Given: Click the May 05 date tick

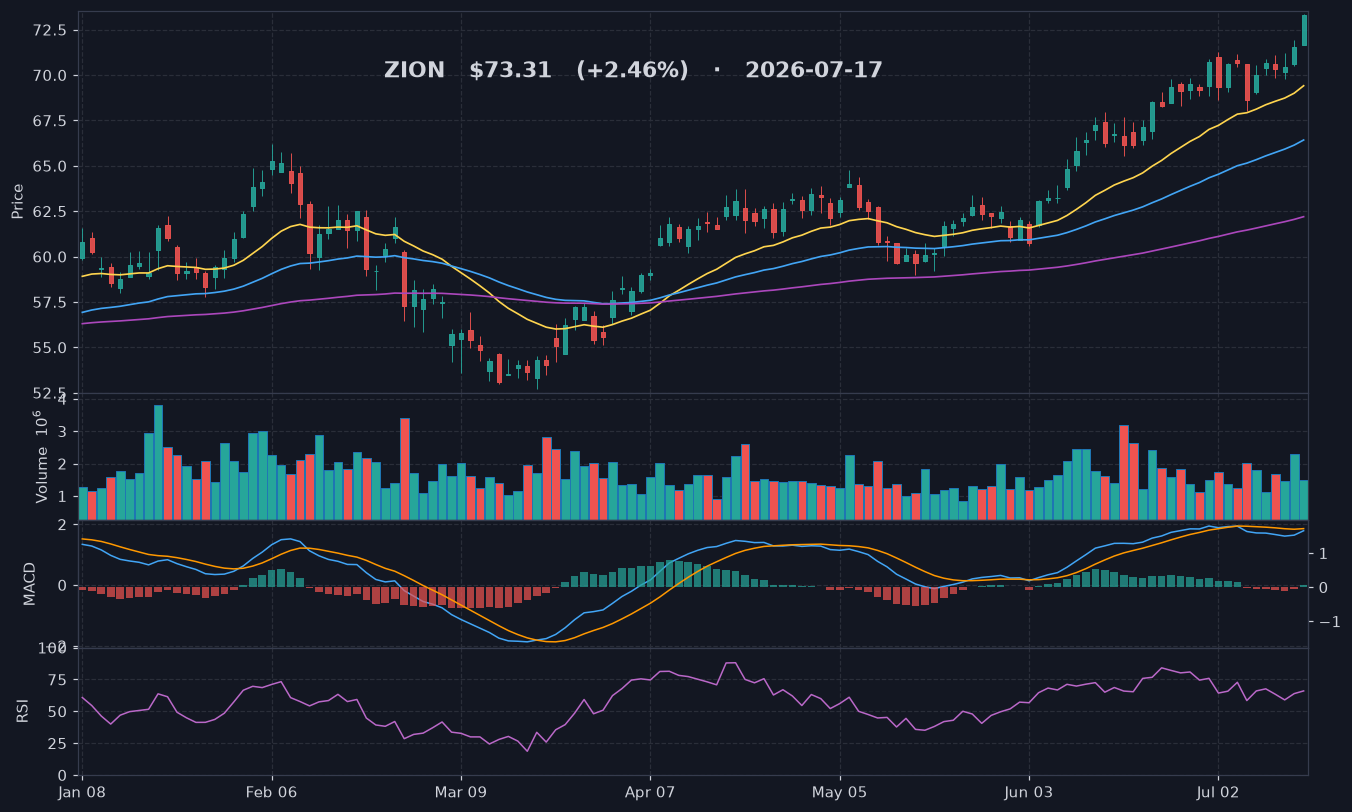Looking at the screenshot, I should pos(839,791).
